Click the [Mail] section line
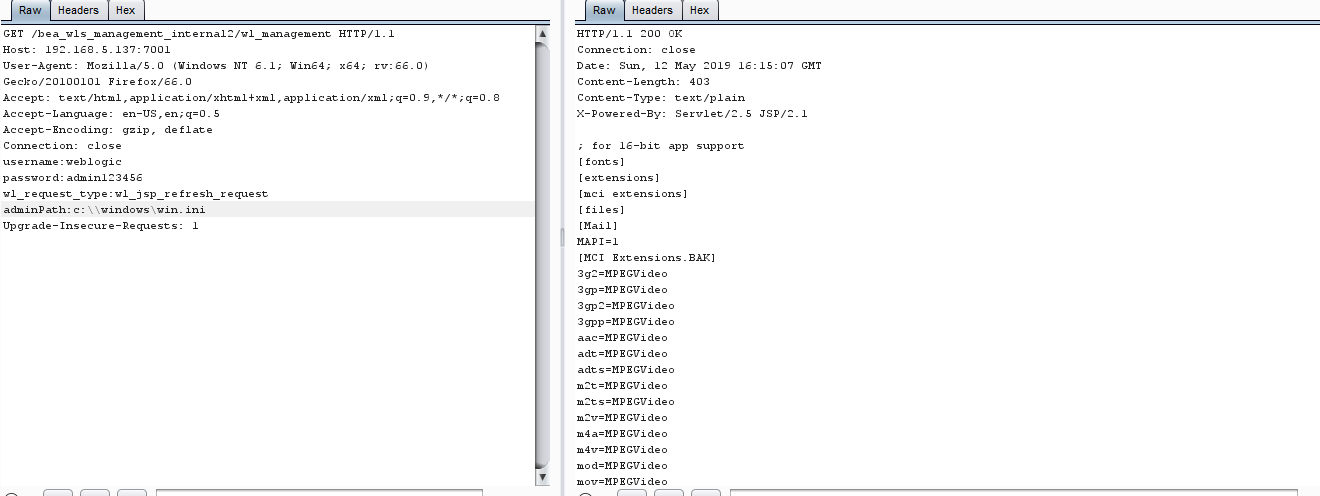 pos(597,225)
